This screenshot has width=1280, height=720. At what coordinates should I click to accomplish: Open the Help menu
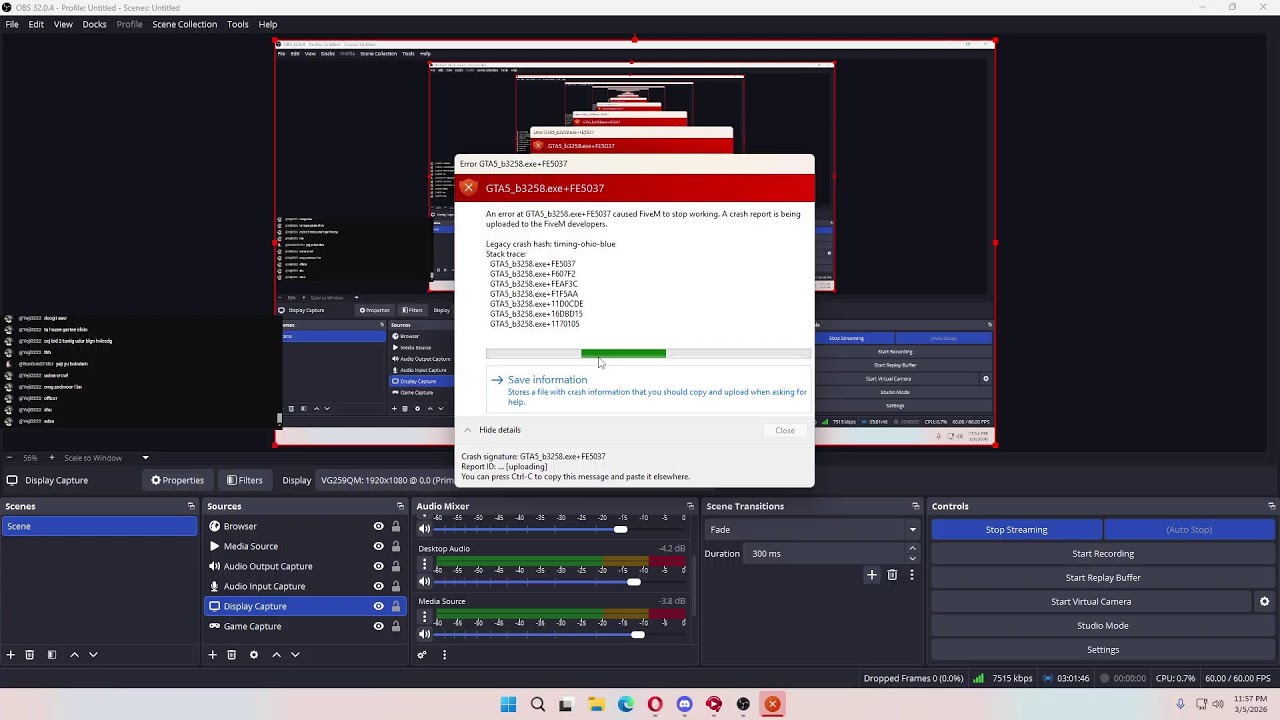coord(268,24)
